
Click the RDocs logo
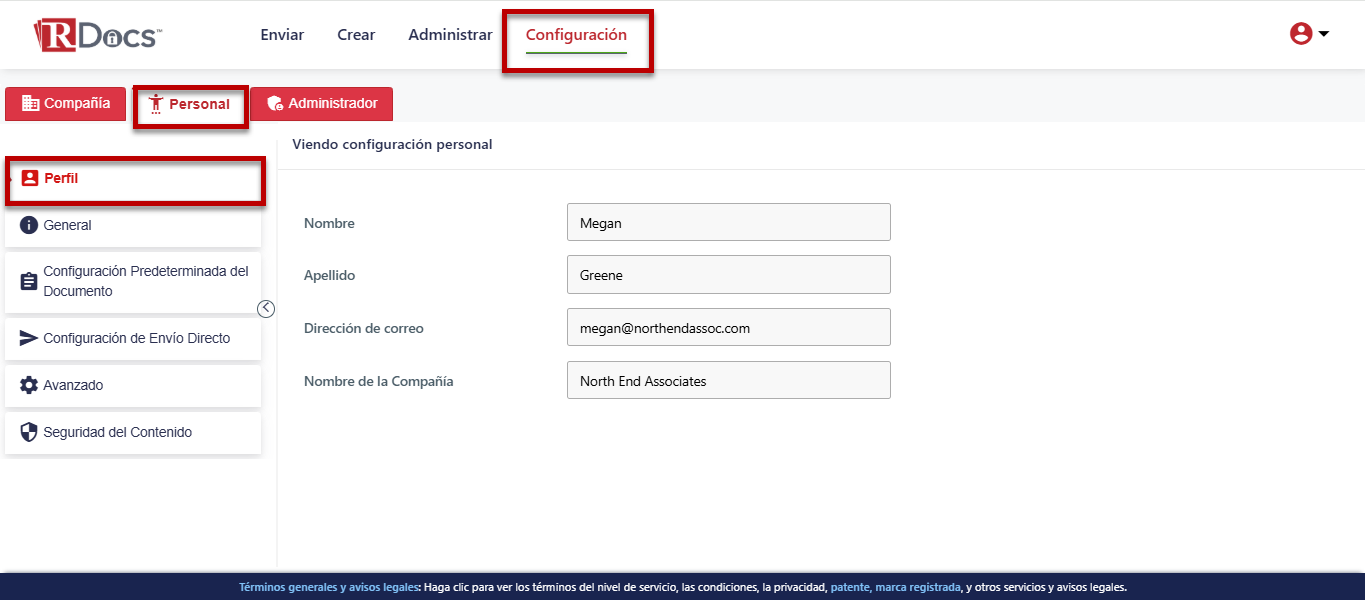tap(97, 35)
